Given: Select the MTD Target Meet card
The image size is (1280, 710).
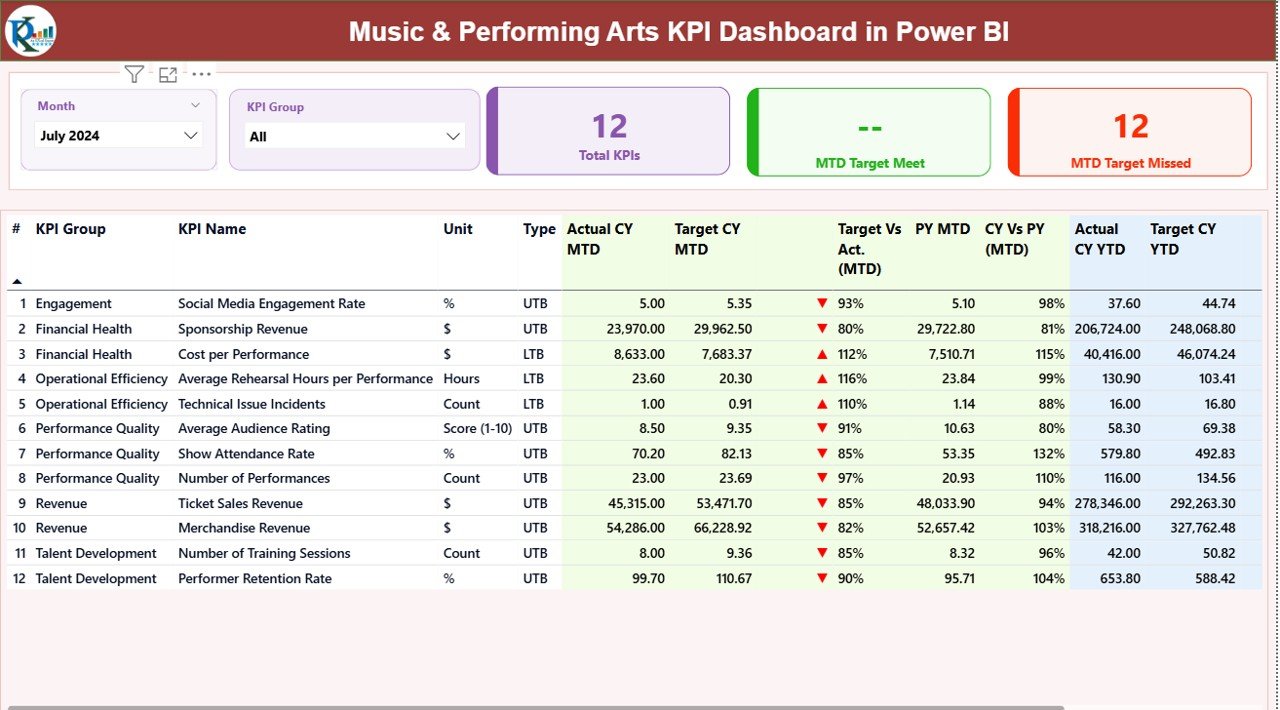Looking at the screenshot, I should [x=868, y=131].
